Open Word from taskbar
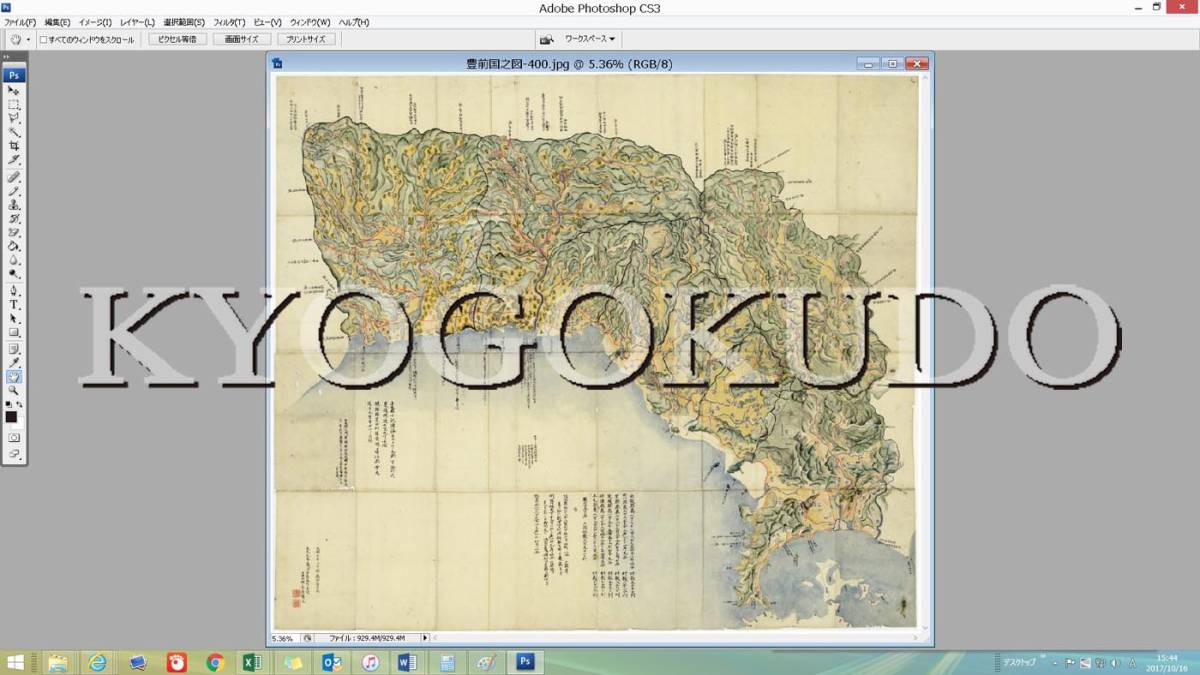This screenshot has height=675, width=1200. 408,662
